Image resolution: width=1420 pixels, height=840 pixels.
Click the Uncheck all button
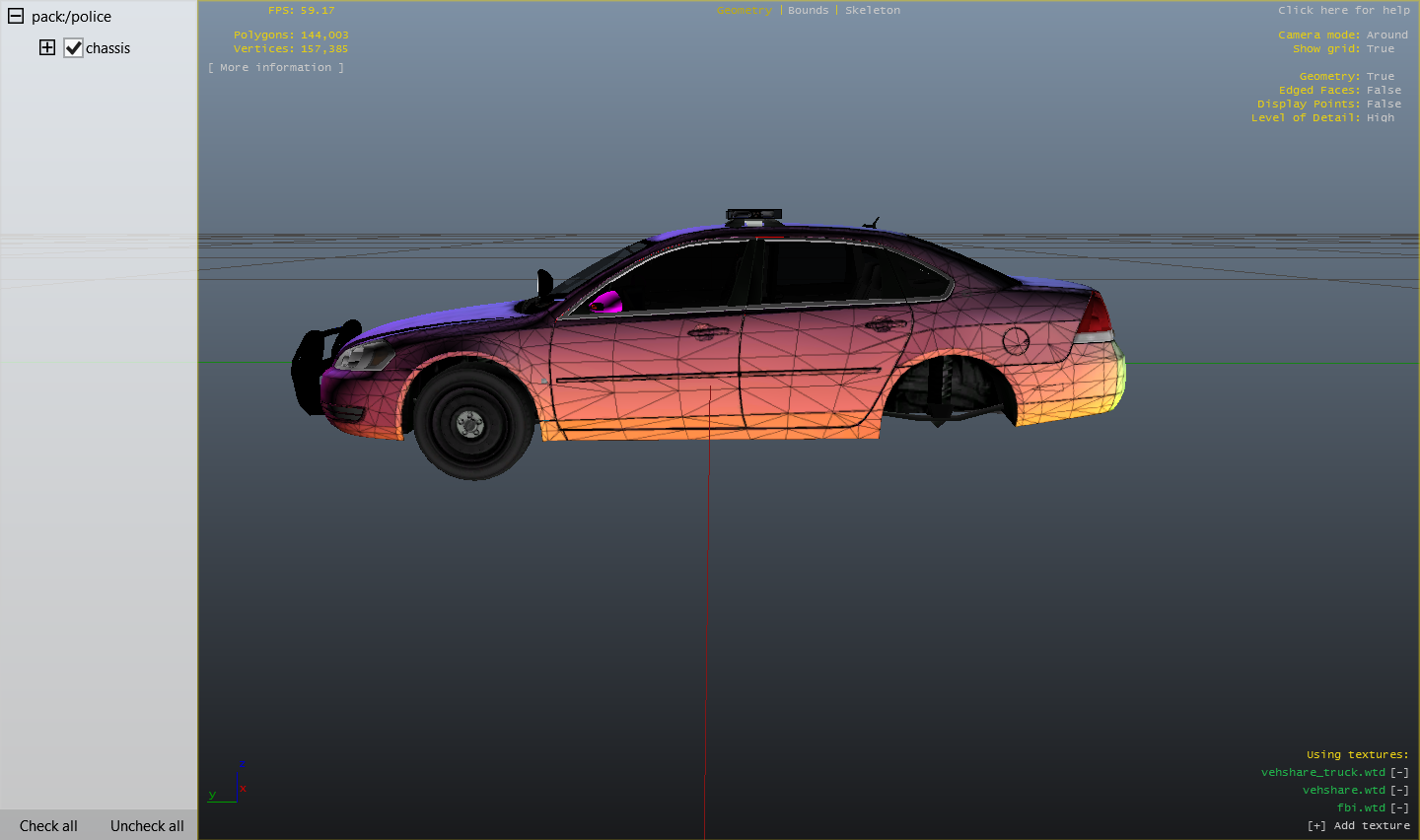click(147, 826)
